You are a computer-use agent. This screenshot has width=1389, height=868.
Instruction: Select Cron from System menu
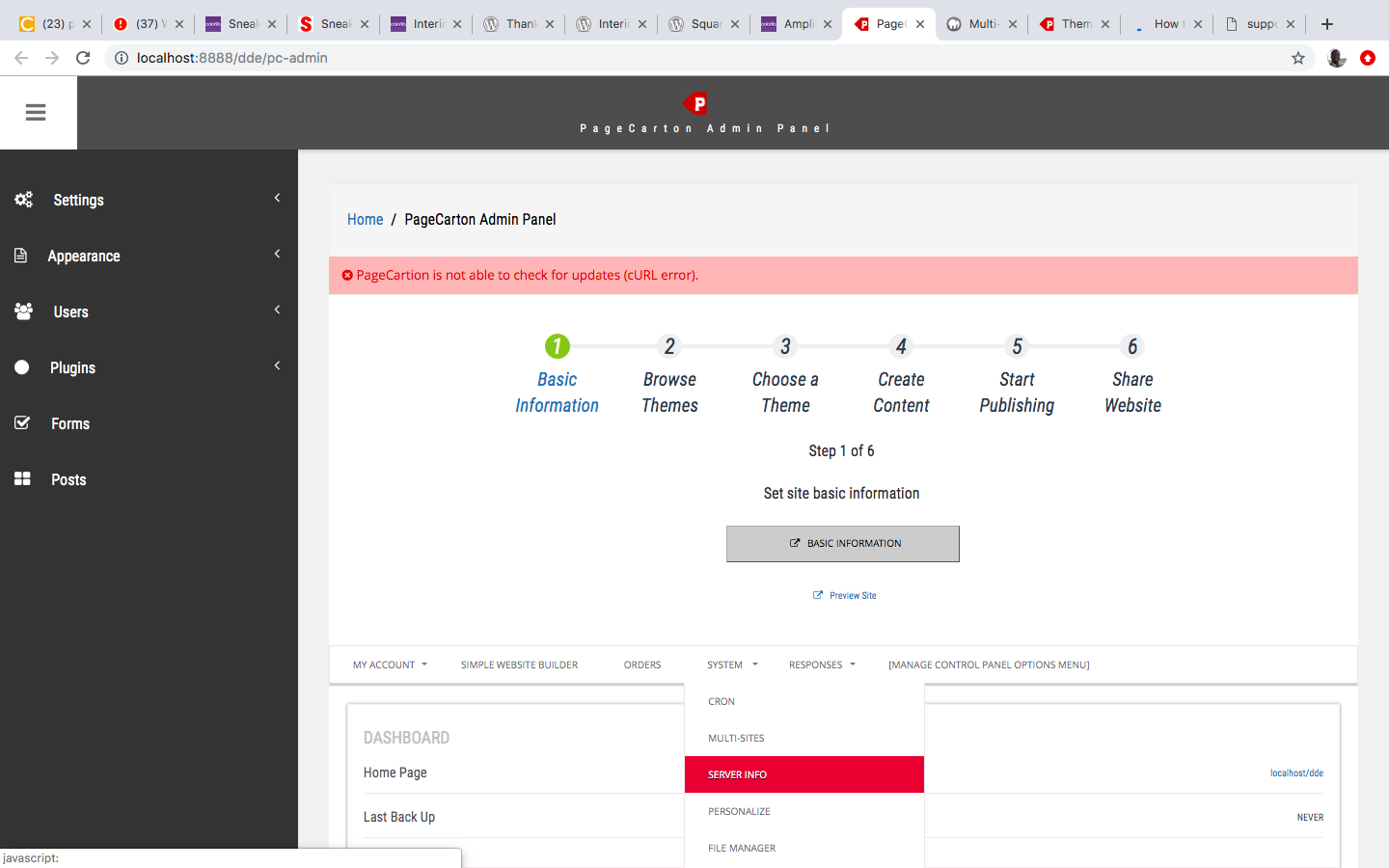[804, 701]
